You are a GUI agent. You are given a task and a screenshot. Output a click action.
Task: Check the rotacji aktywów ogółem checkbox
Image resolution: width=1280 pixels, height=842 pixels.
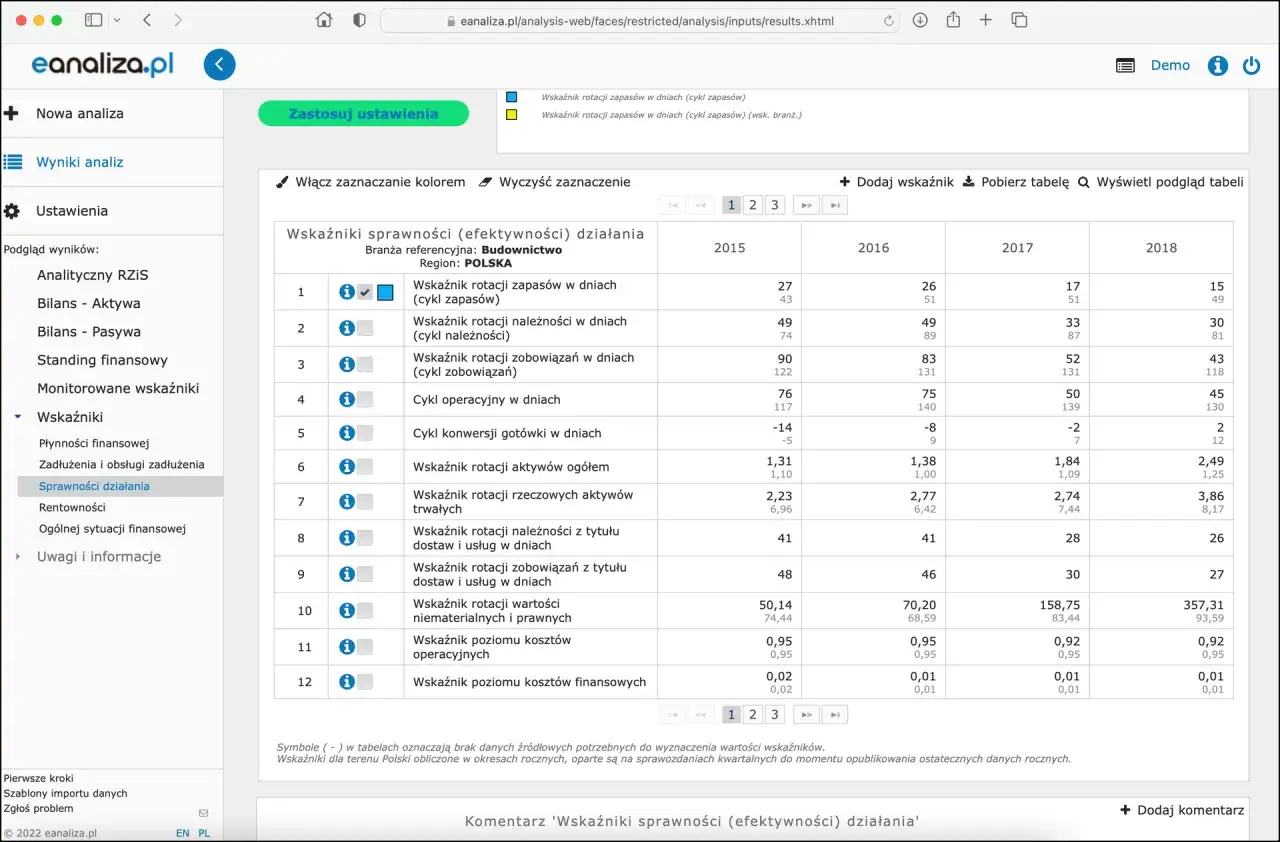(365, 466)
